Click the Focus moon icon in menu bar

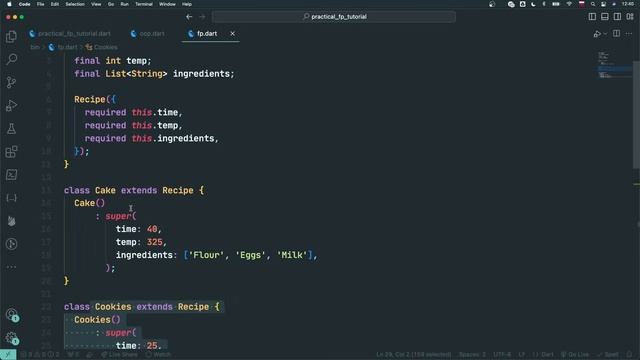point(533,4)
